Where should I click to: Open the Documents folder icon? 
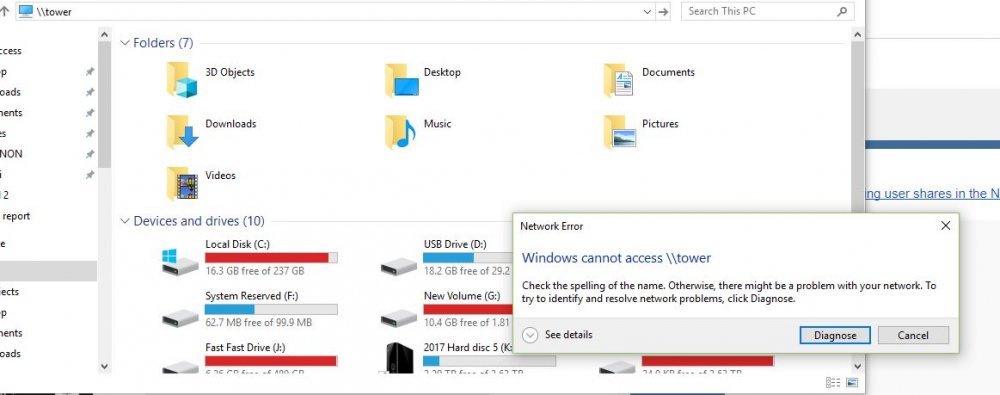(x=619, y=80)
